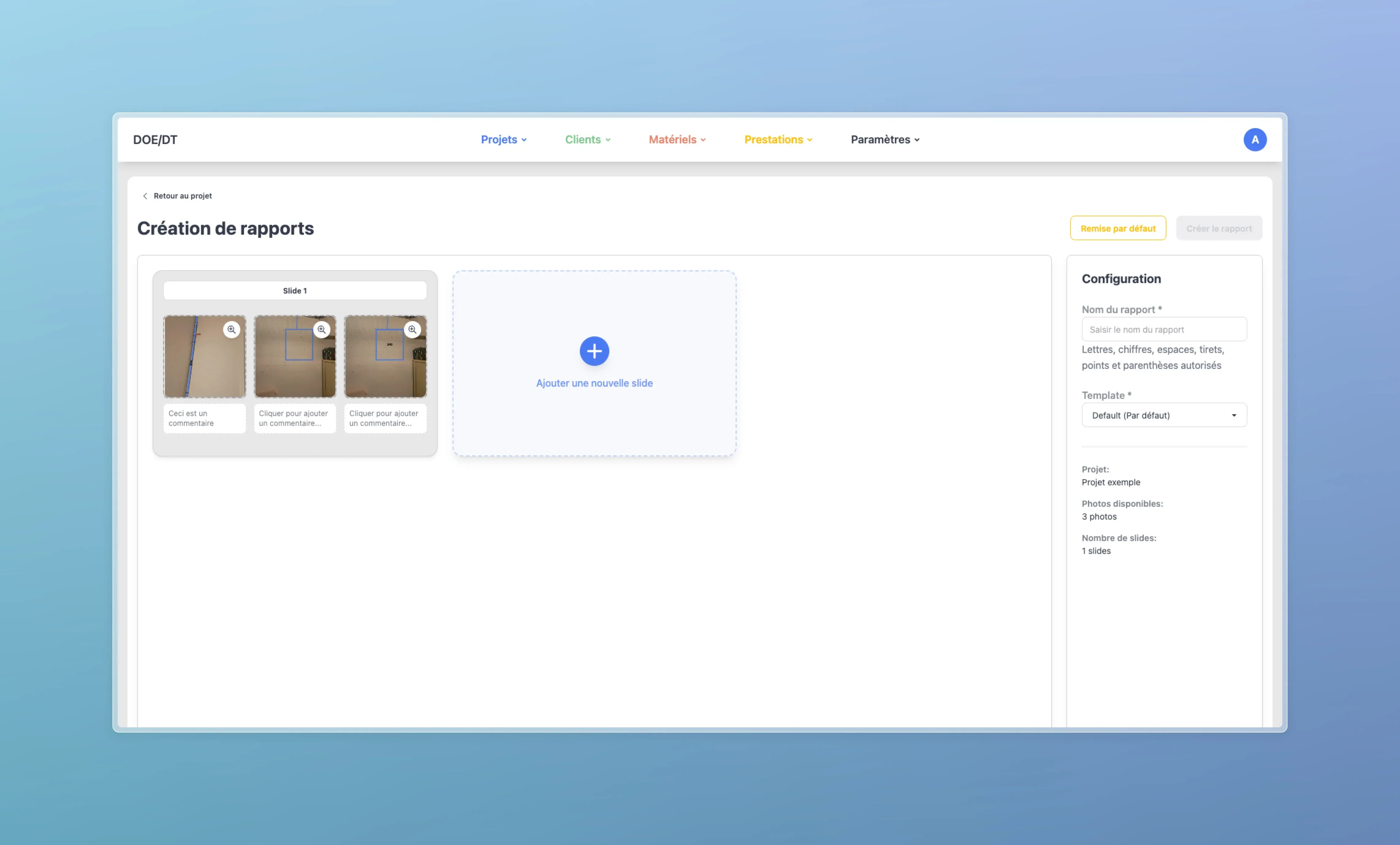This screenshot has width=1400, height=845.
Task: Click the DOE/DT logo
Action: [x=155, y=140]
